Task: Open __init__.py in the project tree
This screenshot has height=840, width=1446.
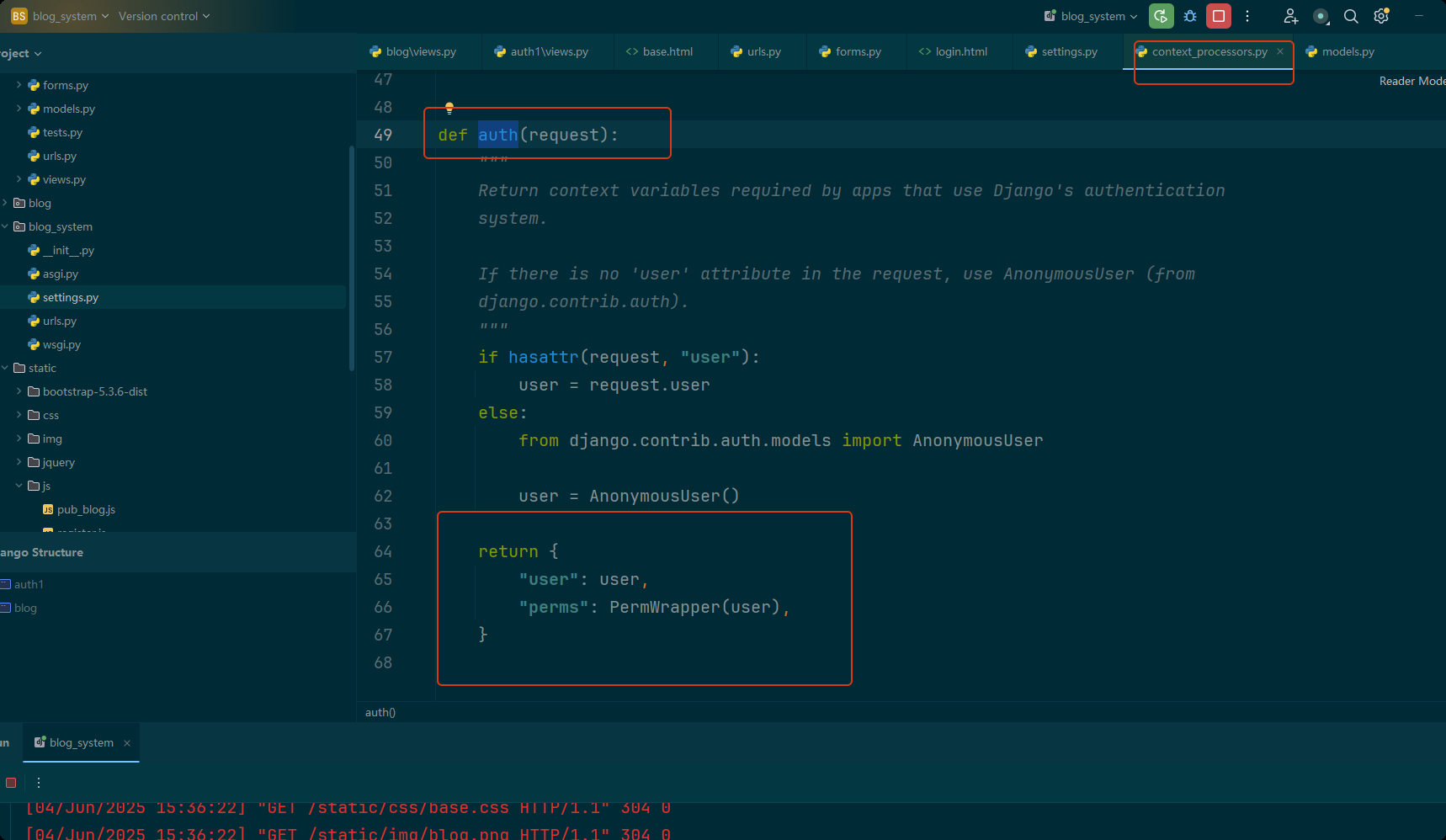Action: [68, 250]
